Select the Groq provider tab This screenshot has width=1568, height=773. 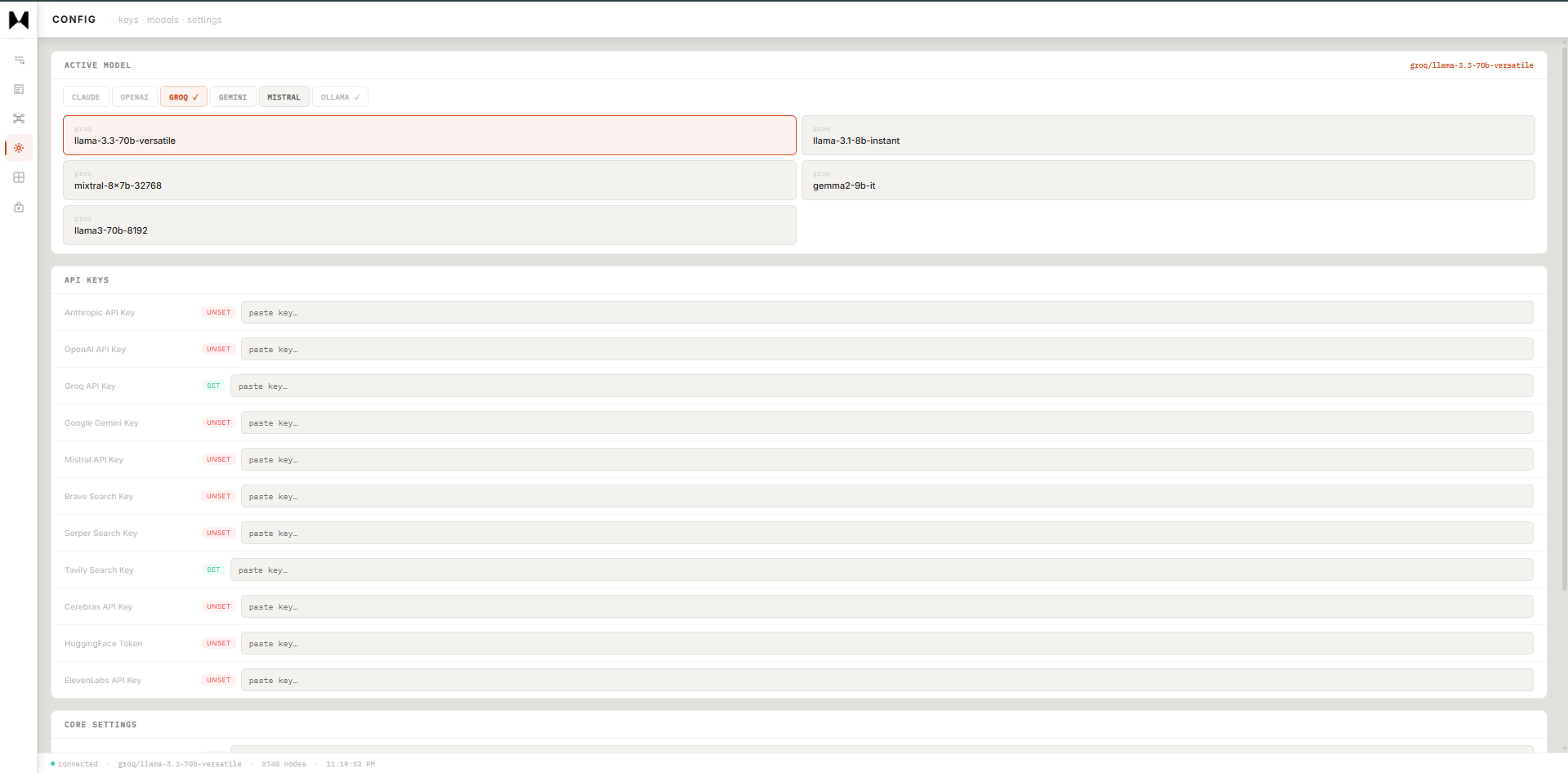click(184, 97)
